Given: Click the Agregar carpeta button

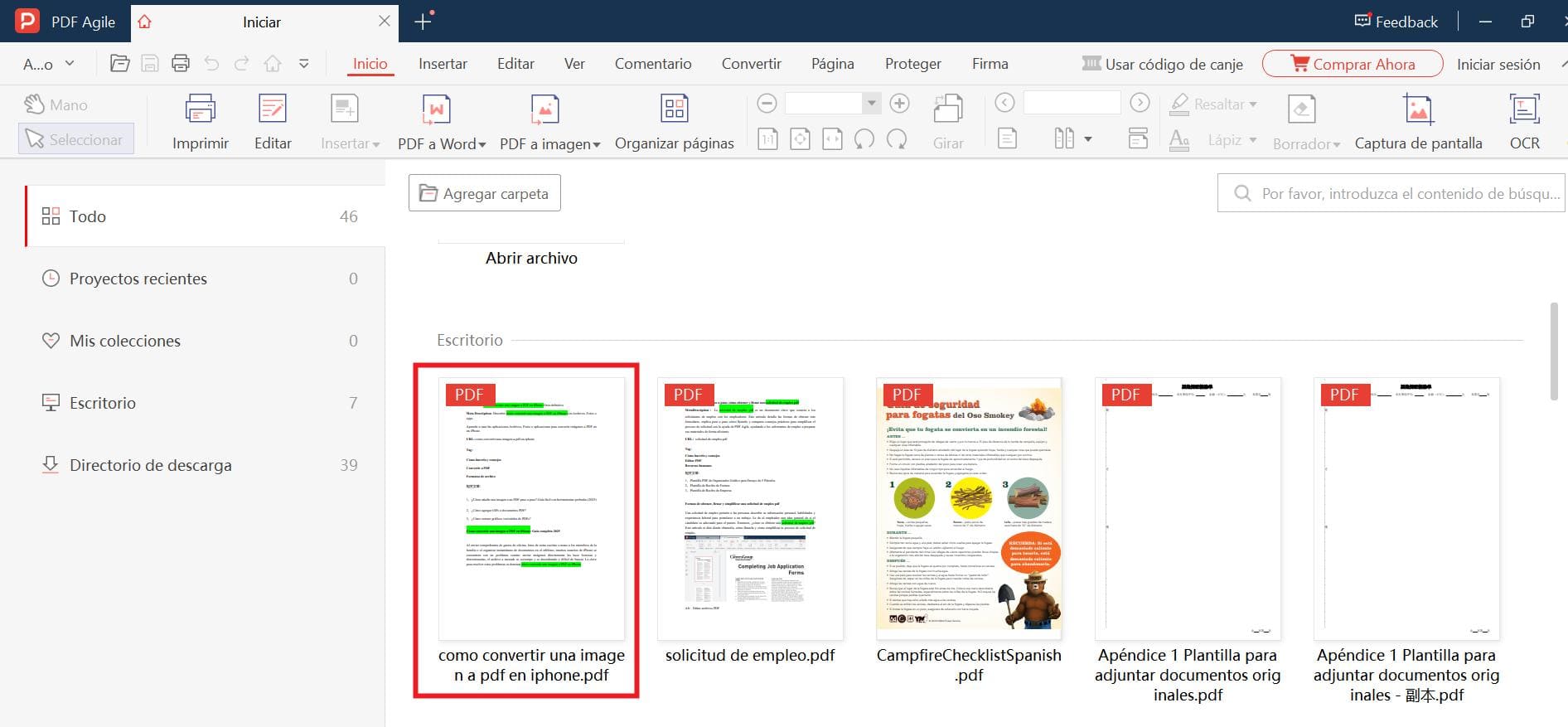Looking at the screenshot, I should (485, 193).
